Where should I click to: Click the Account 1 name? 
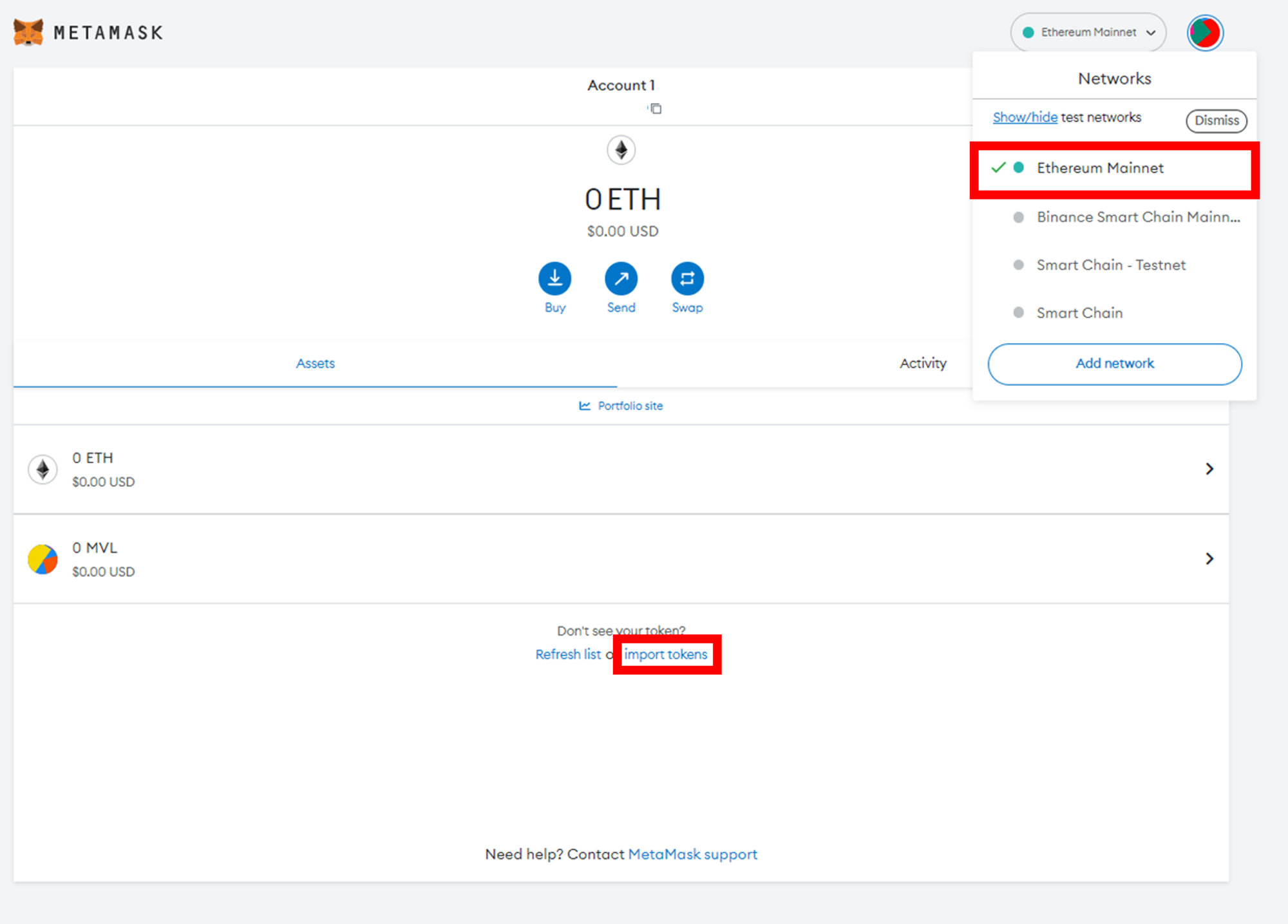(x=621, y=85)
